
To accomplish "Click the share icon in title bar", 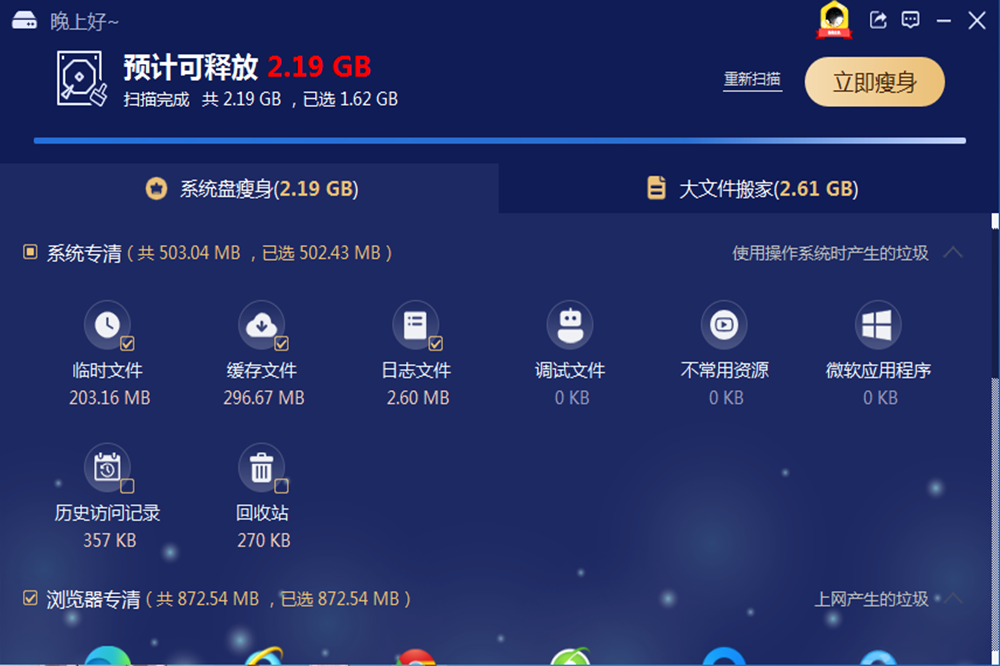I will 878,20.
